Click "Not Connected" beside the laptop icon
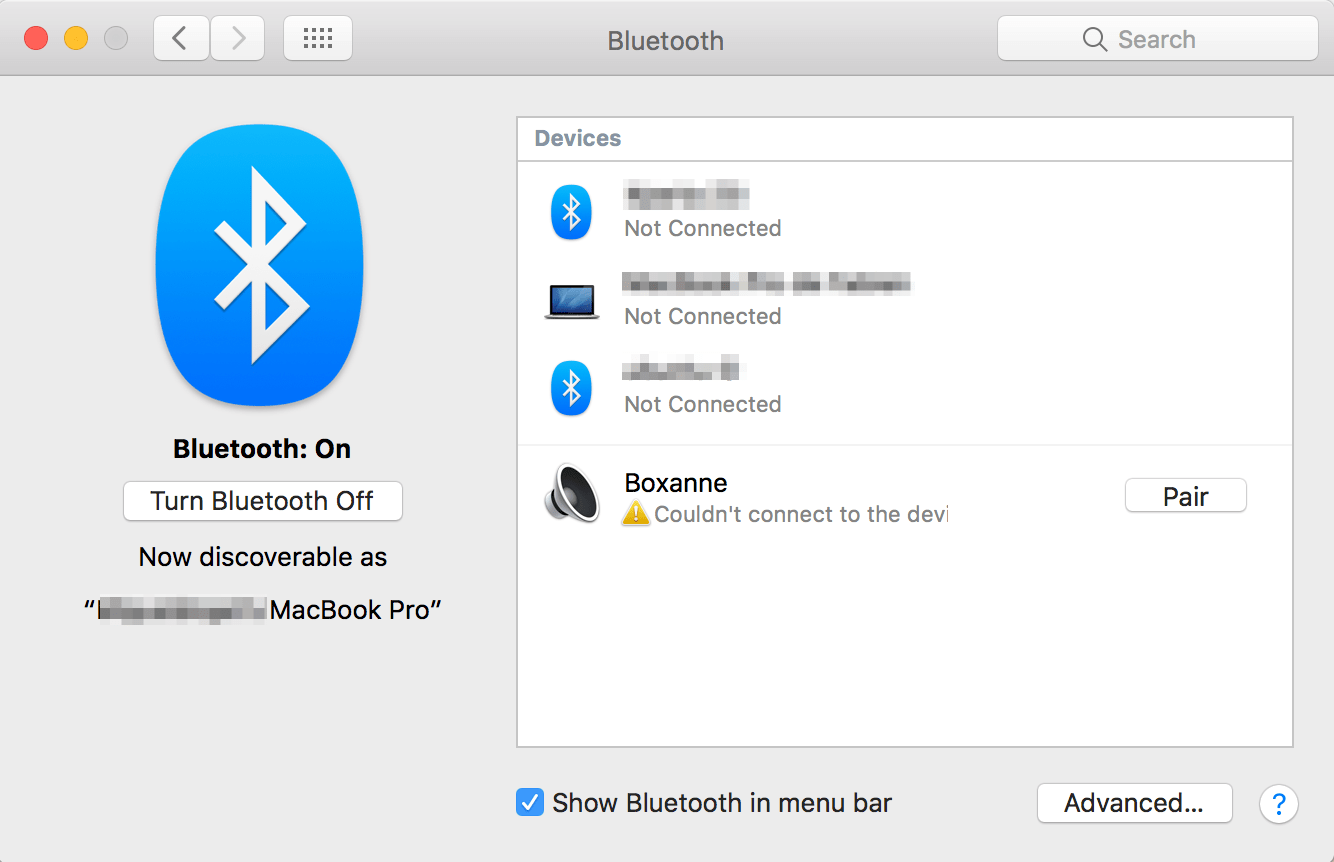The height and width of the screenshot is (862, 1334). click(x=703, y=316)
